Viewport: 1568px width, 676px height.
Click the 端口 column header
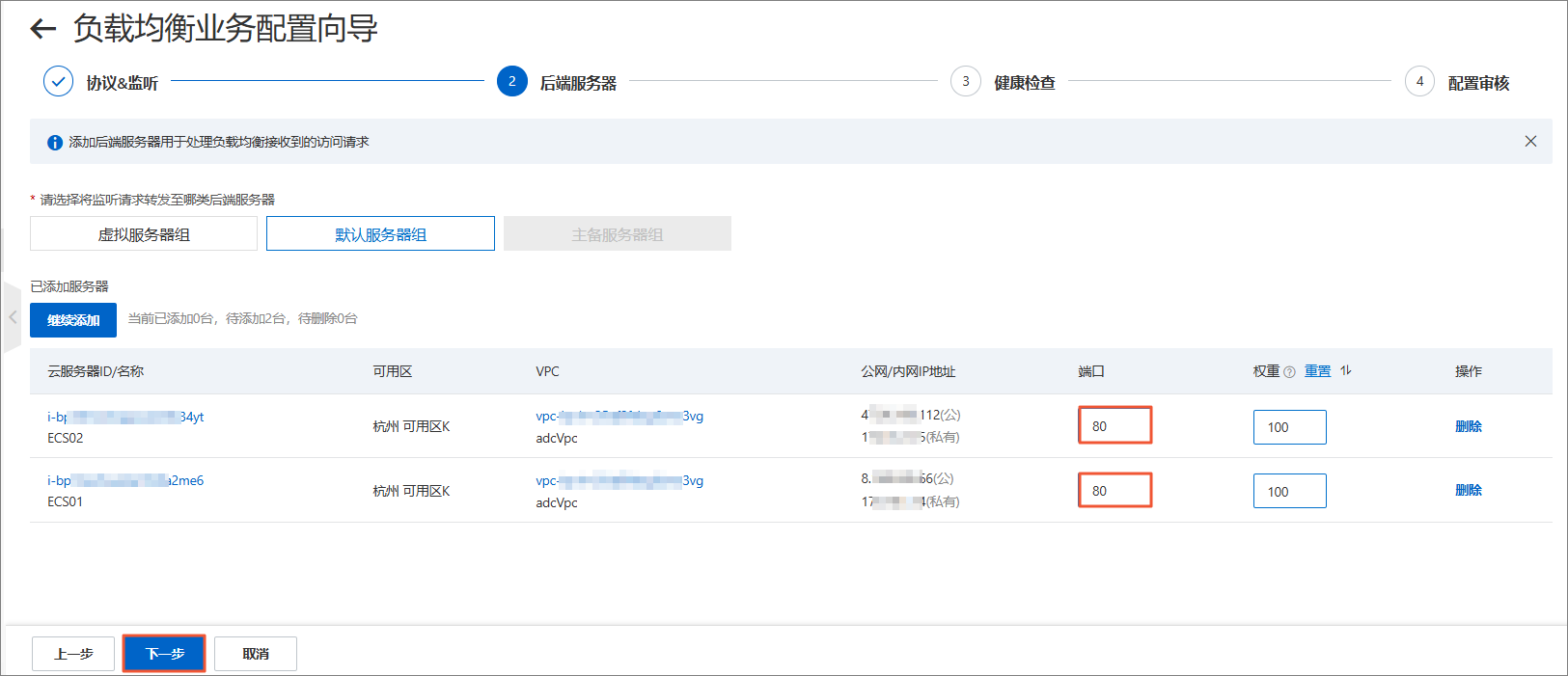[1091, 371]
